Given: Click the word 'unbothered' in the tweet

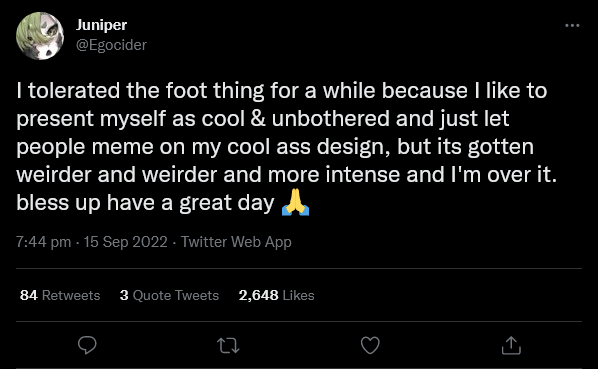Looking at the screenshot, I should pyautogui.click(x=331, y=119).
